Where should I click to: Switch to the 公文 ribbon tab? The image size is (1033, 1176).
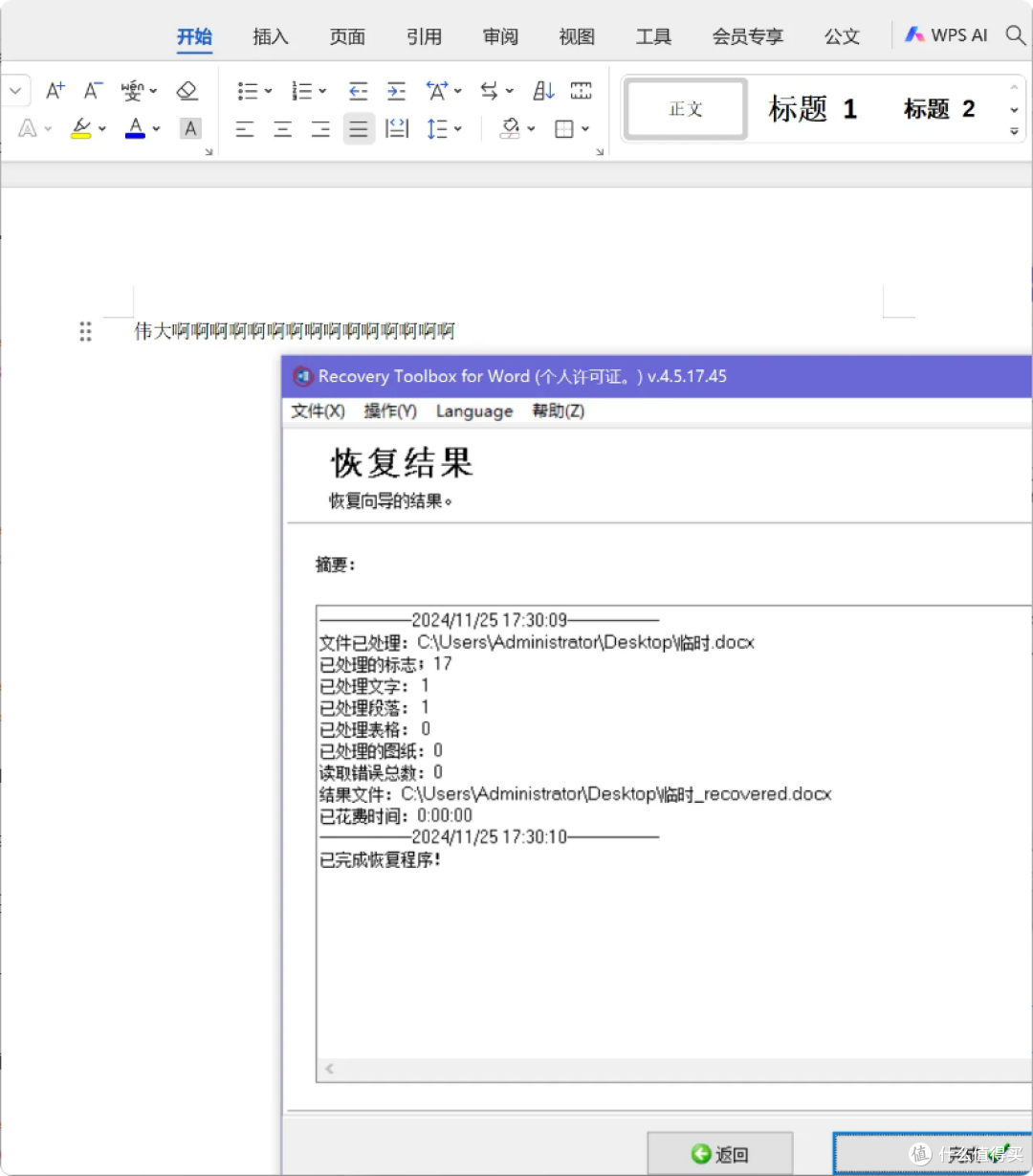[842, 36]
